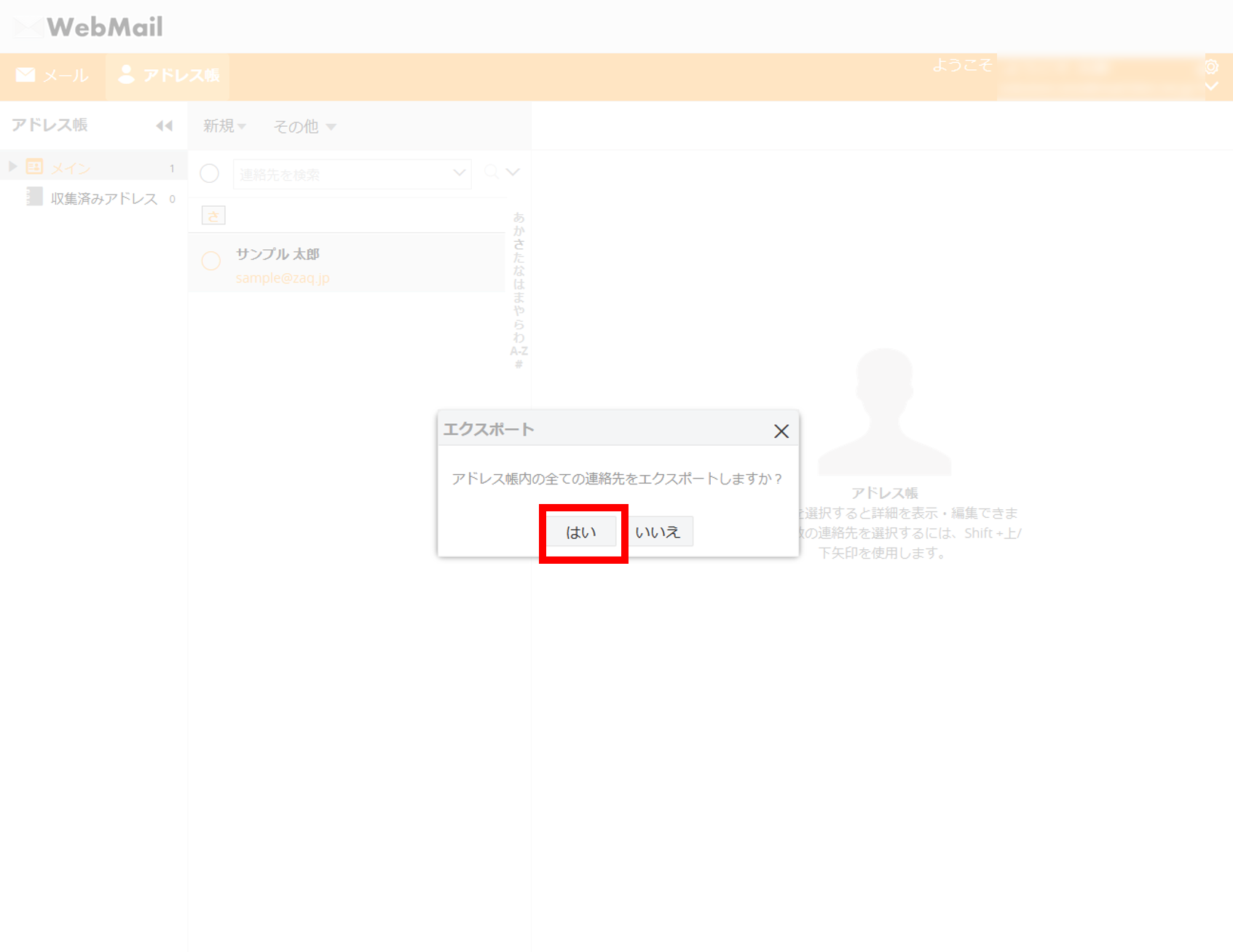Screen dimensions: 1233x952
Task: Jump to A-Z in kana index
Action: (519, 352)
